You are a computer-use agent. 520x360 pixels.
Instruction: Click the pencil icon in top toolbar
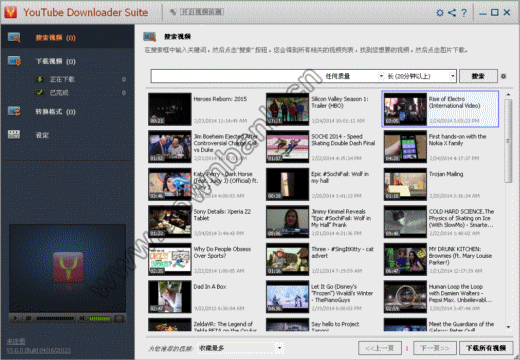pos(173,12)
